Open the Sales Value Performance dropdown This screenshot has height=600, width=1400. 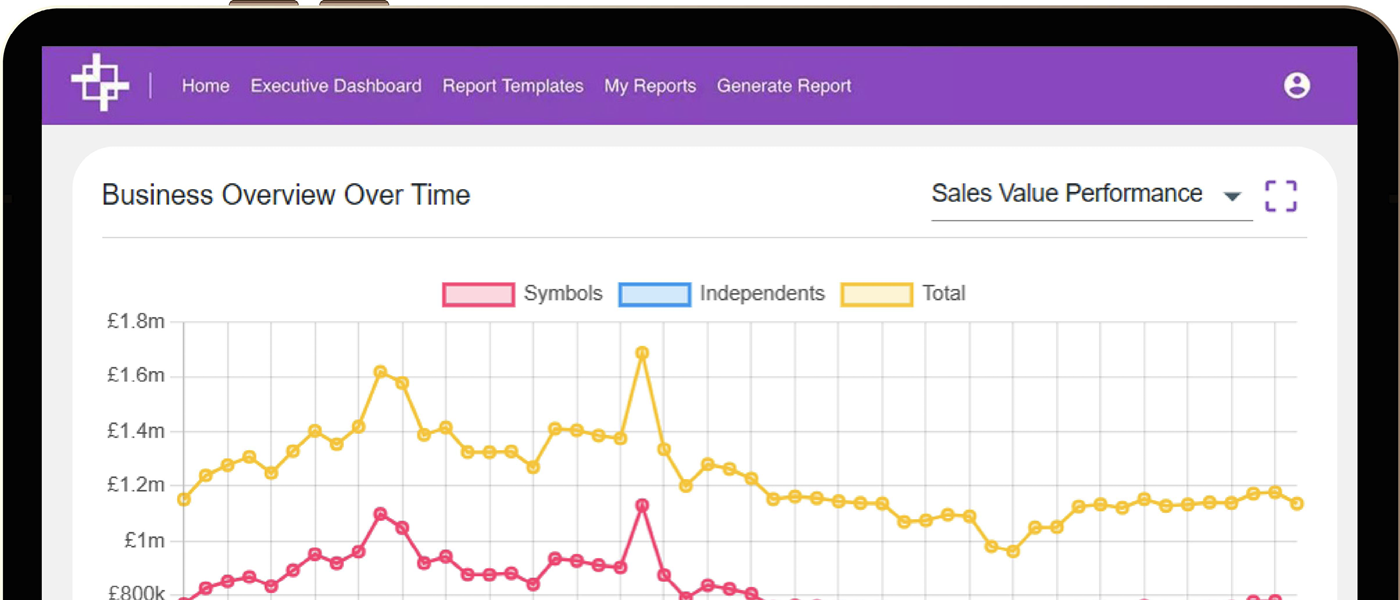click(1067, 194)
